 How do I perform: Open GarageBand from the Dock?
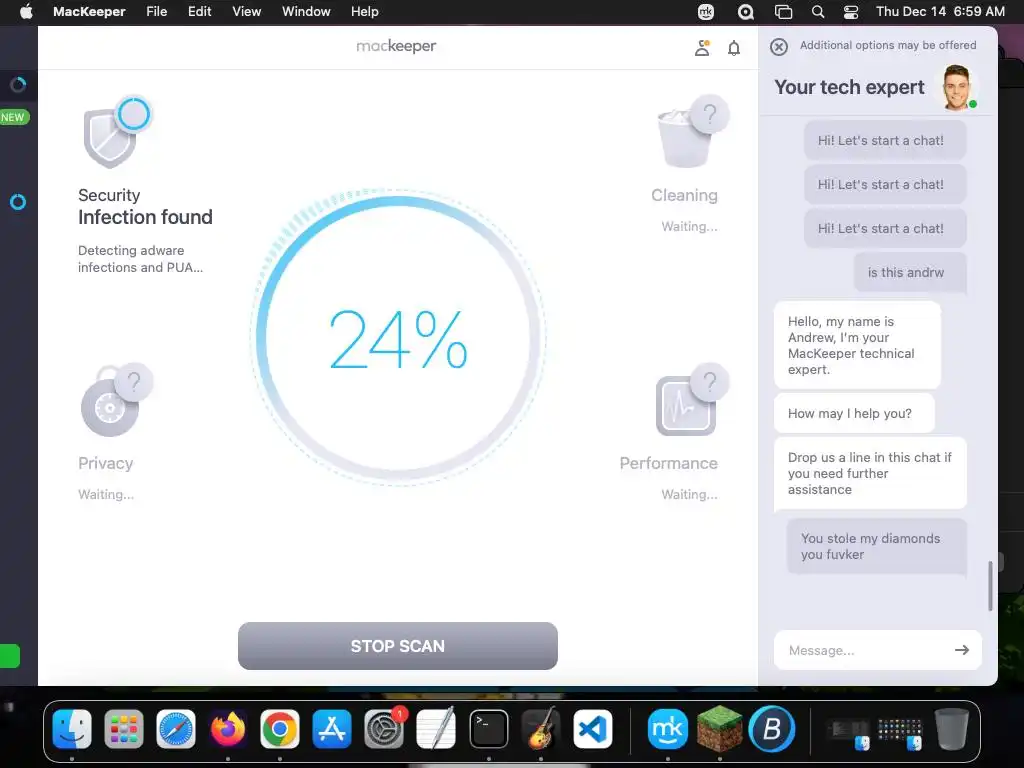point(541,729)
